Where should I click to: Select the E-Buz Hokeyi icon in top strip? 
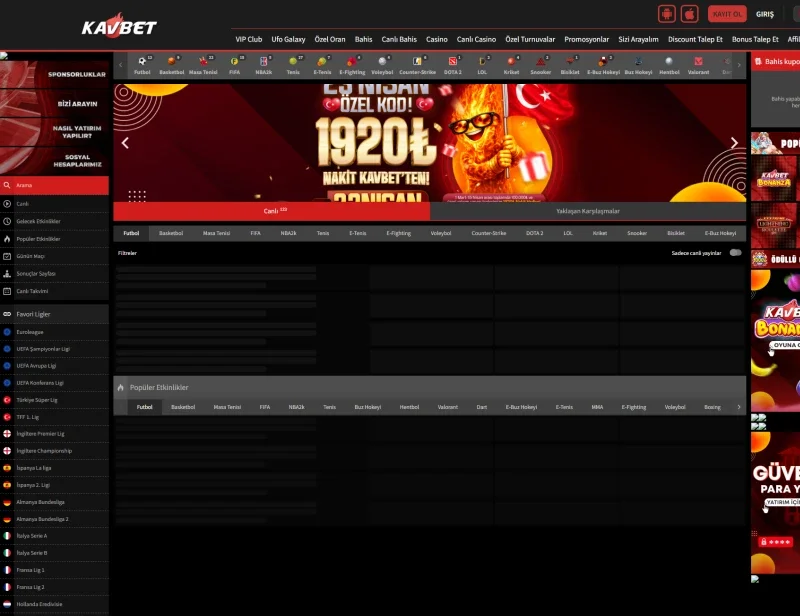coord(603,61)
